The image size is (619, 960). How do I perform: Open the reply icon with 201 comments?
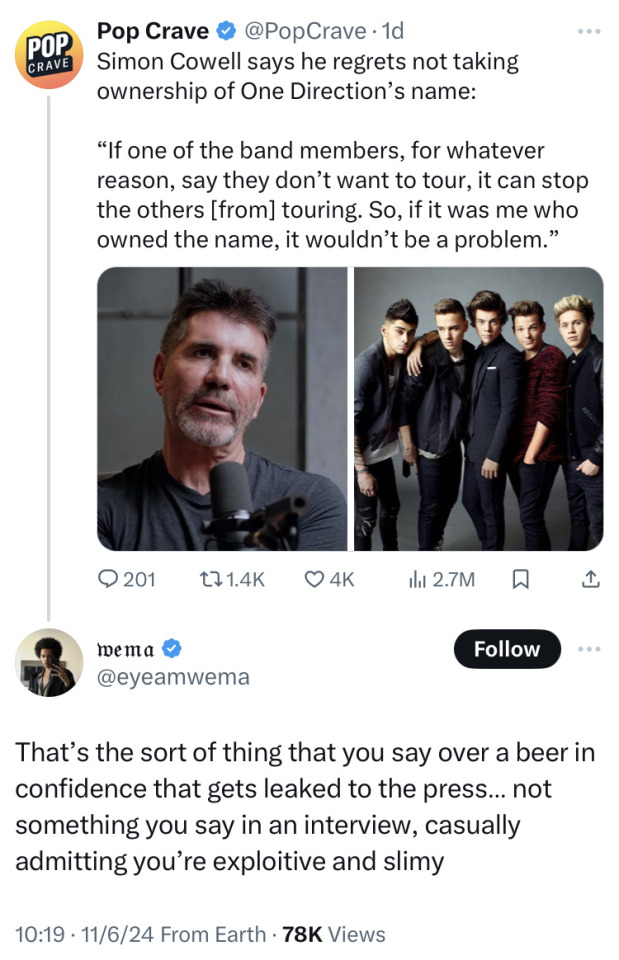pos(109,579)
